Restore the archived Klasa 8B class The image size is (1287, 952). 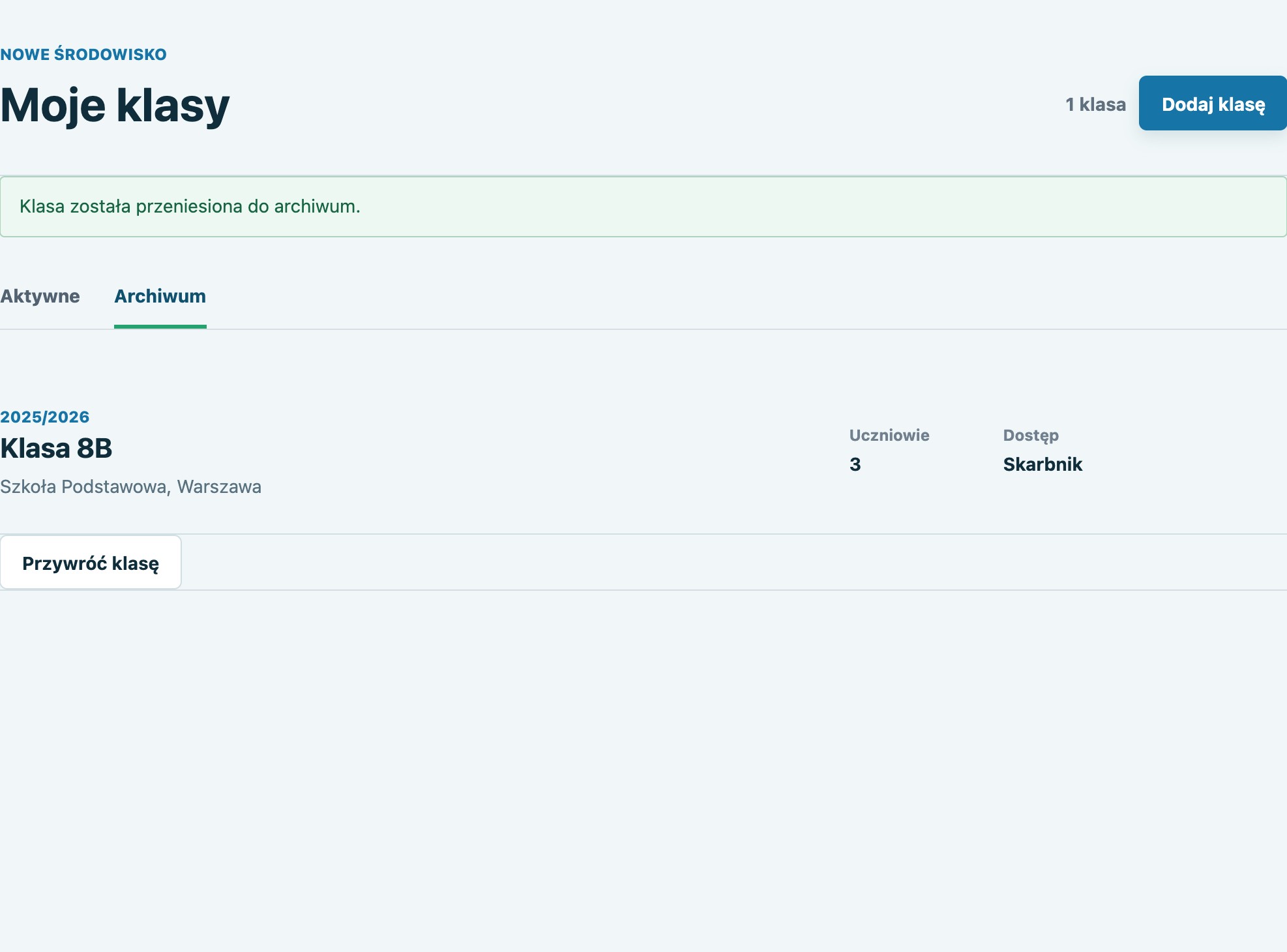tap(91, 563)
